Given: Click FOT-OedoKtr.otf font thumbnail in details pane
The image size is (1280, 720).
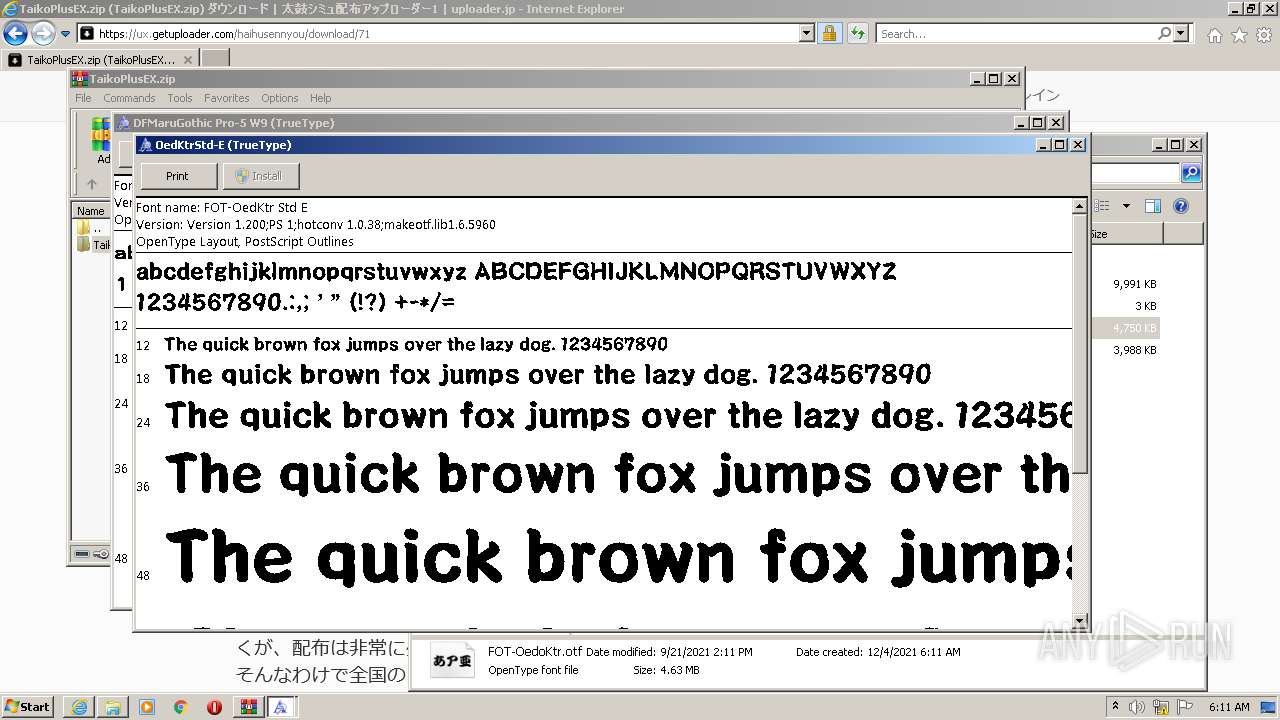Looking at the screenshot, I should 453,661.
